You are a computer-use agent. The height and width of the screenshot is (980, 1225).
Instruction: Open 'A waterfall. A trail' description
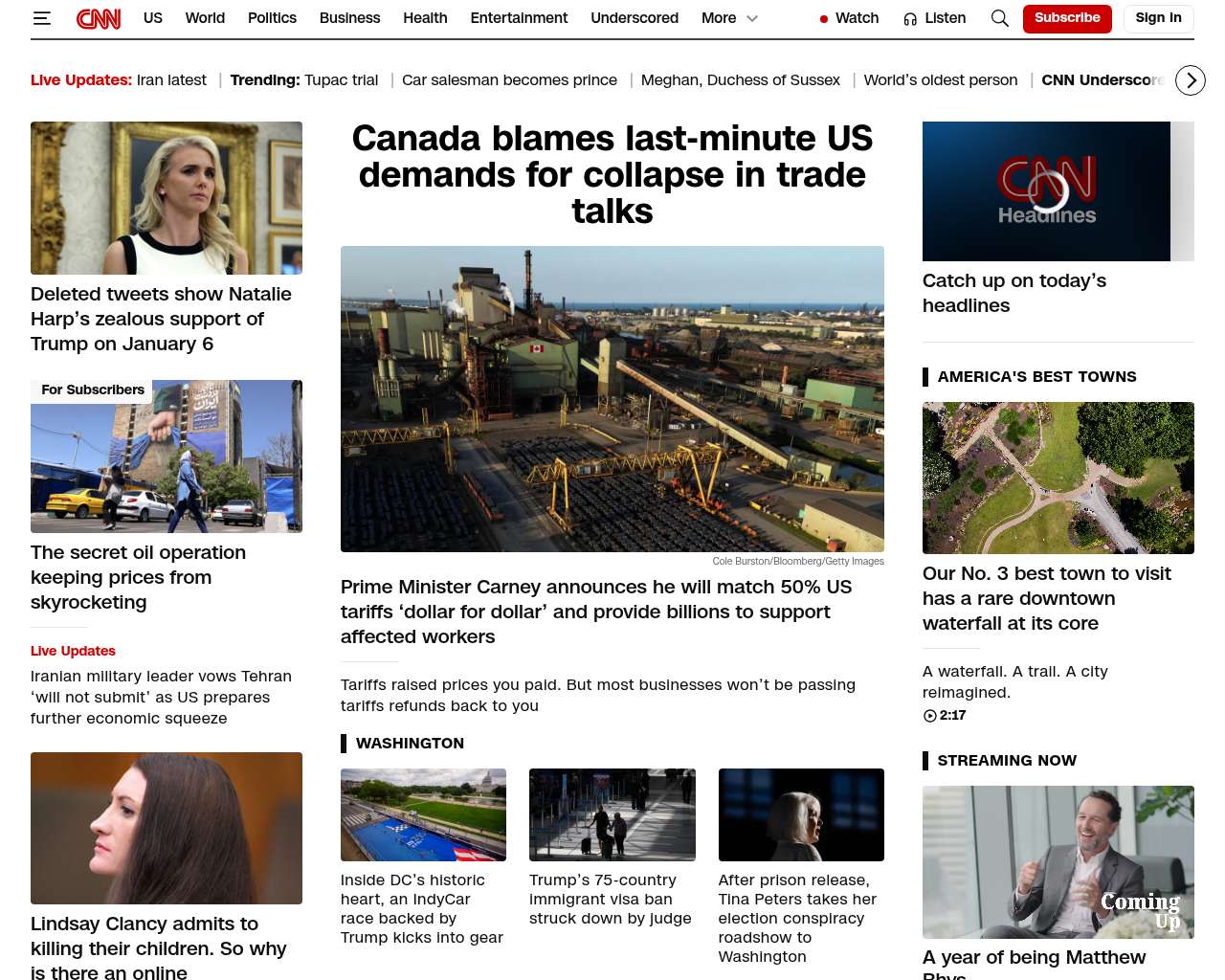click(1015, 682)
